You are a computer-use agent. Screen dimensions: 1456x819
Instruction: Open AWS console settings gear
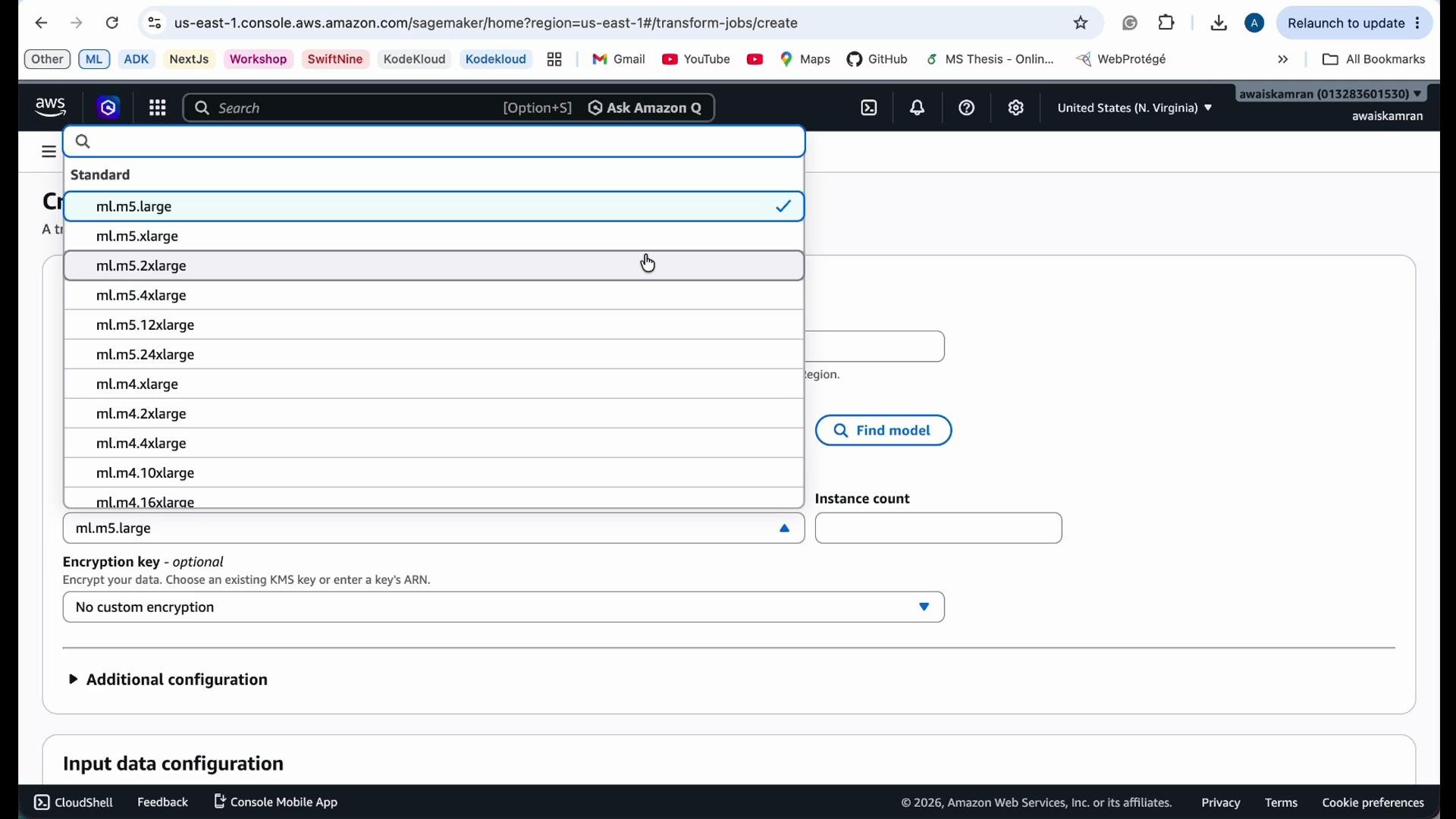coord(1017,108)
